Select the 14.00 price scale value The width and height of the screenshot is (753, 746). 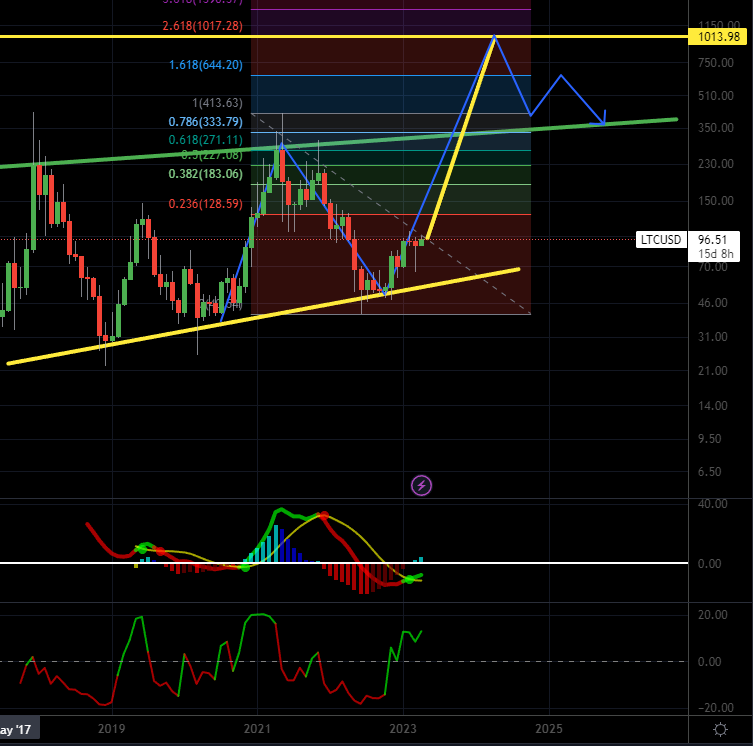point(713,406)
